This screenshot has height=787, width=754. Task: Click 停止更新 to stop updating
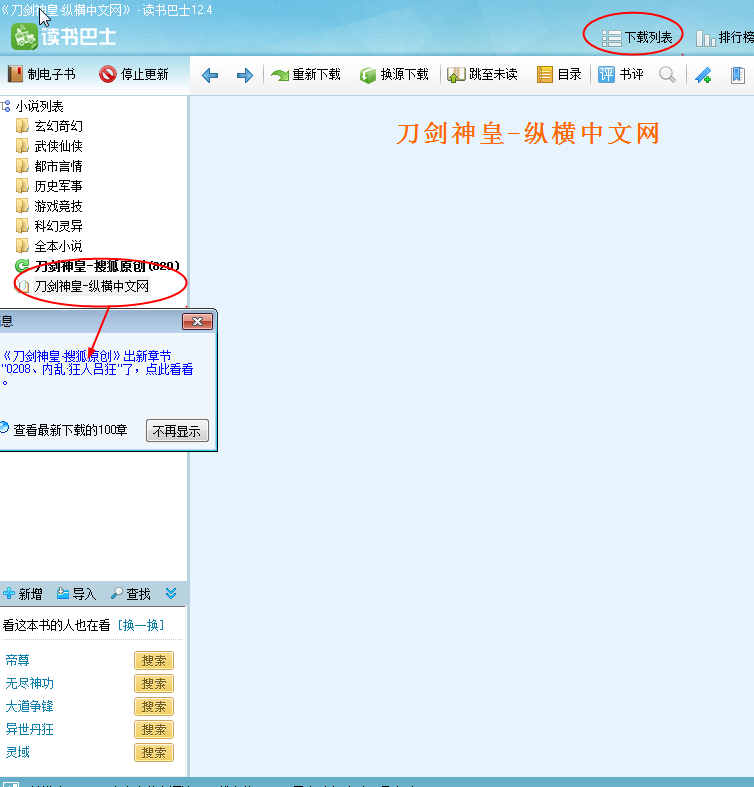[134, 74]
